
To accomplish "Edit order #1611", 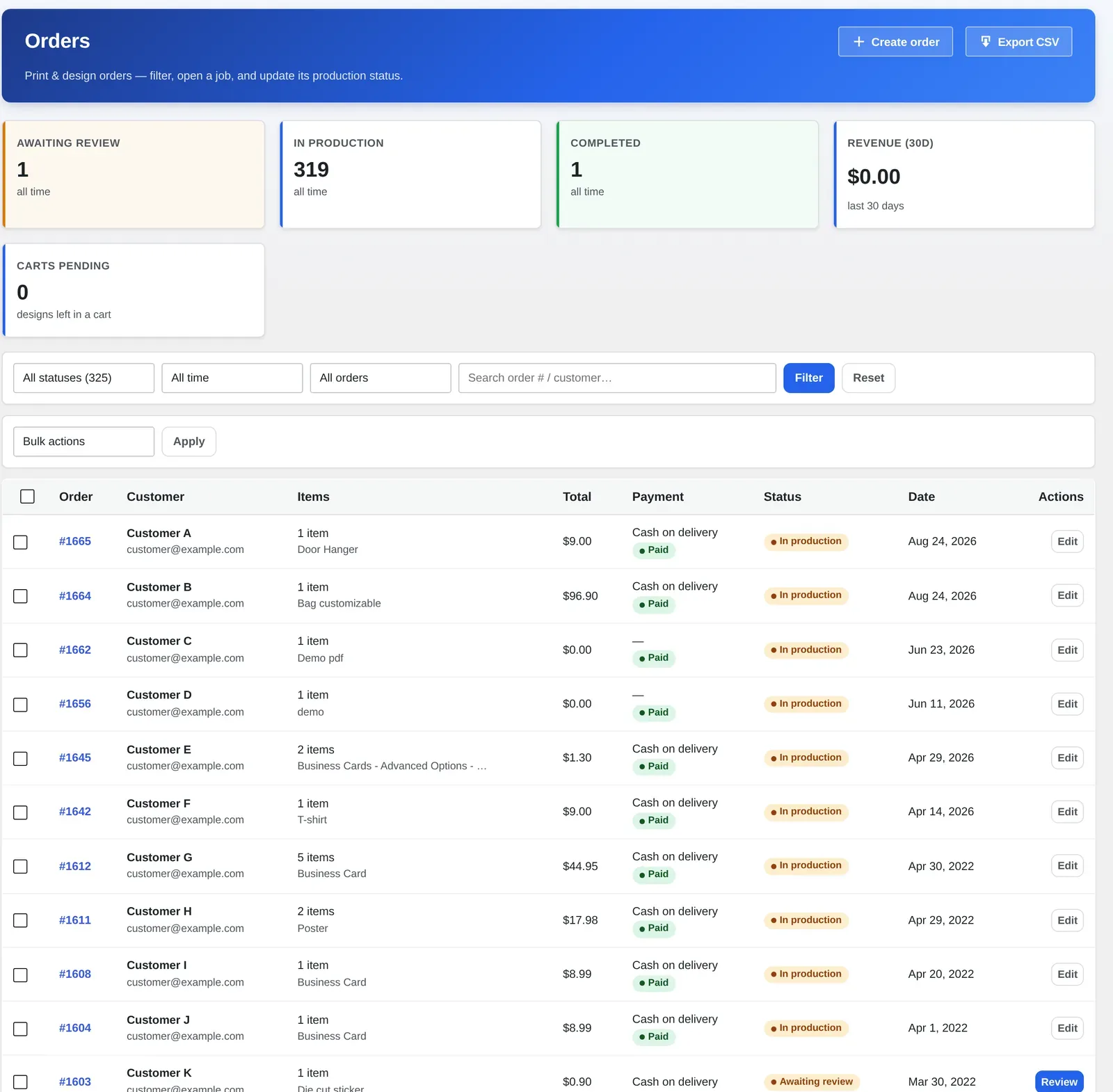I will pos(1067,920).
